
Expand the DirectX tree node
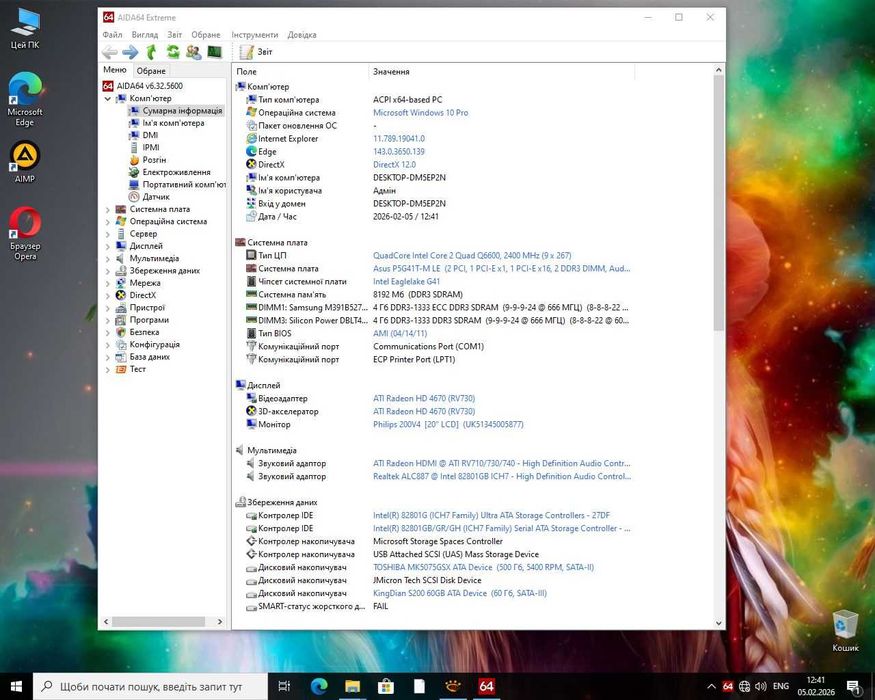pos(108,295)
